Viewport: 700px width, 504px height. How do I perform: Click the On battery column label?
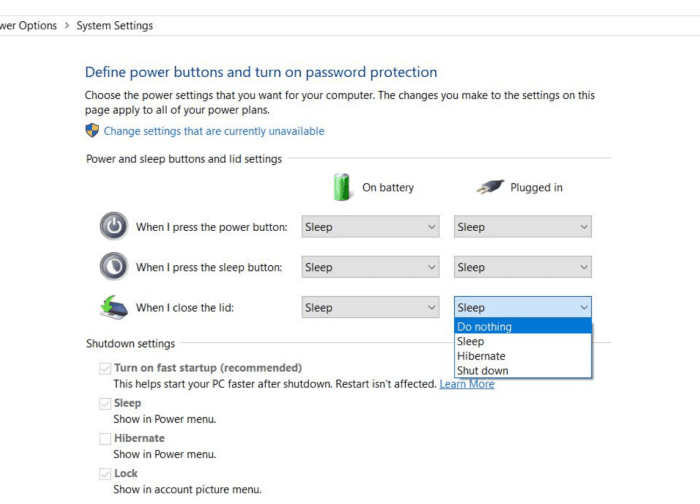click(388, 187)
